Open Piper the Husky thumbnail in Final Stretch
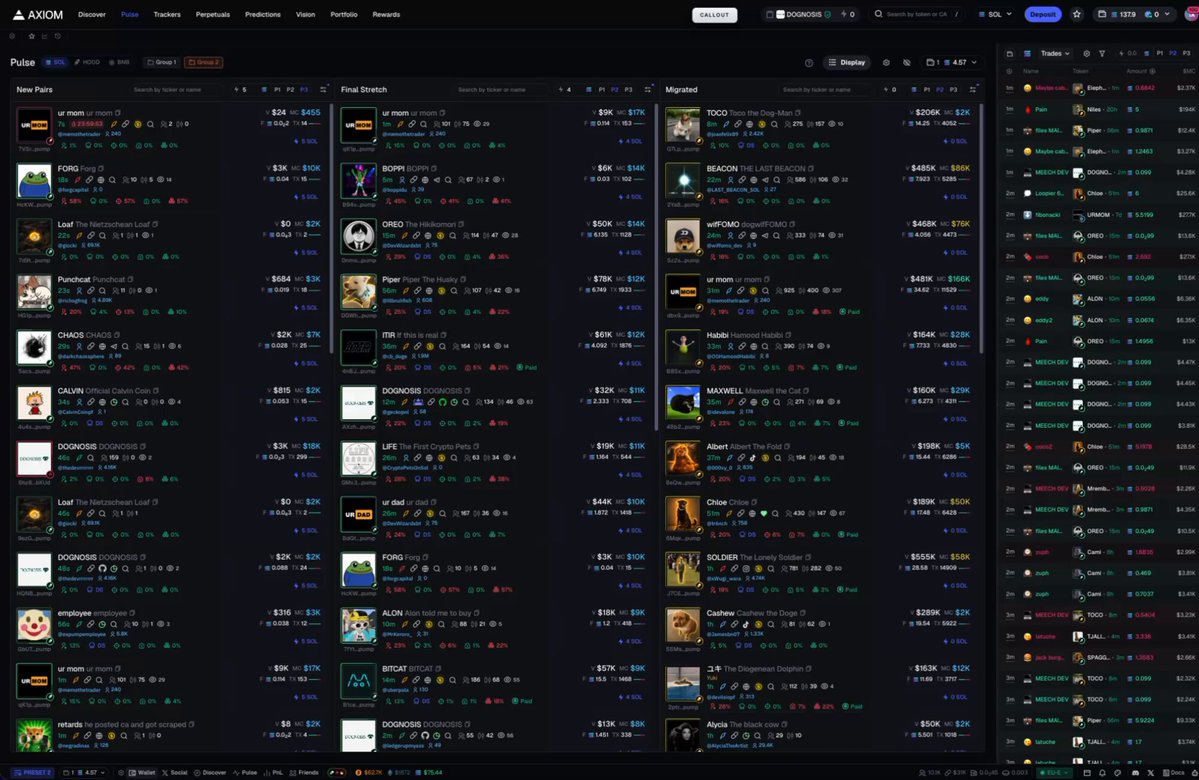 [x=359, y=292]
